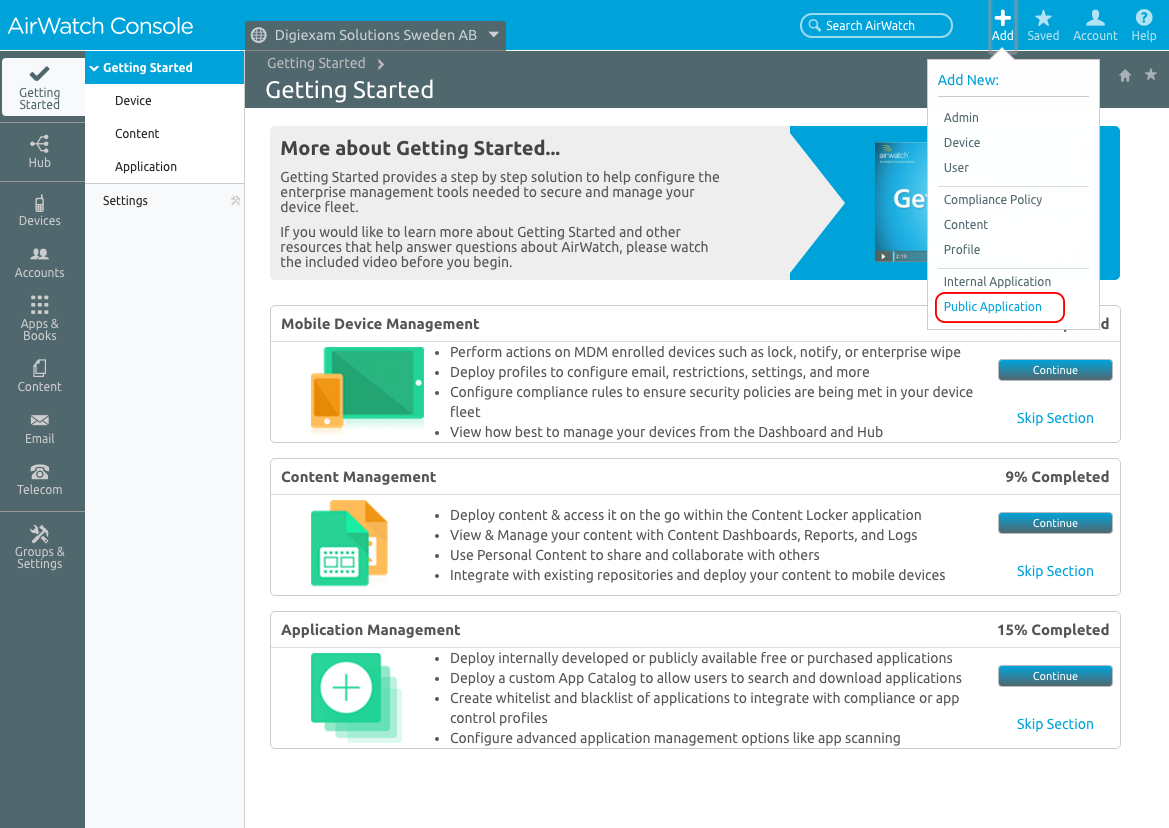Skip the Mobile Device Management section
Viewport: 1169px width, 828px height.
pyautogui.click(x=1055, y=418)
